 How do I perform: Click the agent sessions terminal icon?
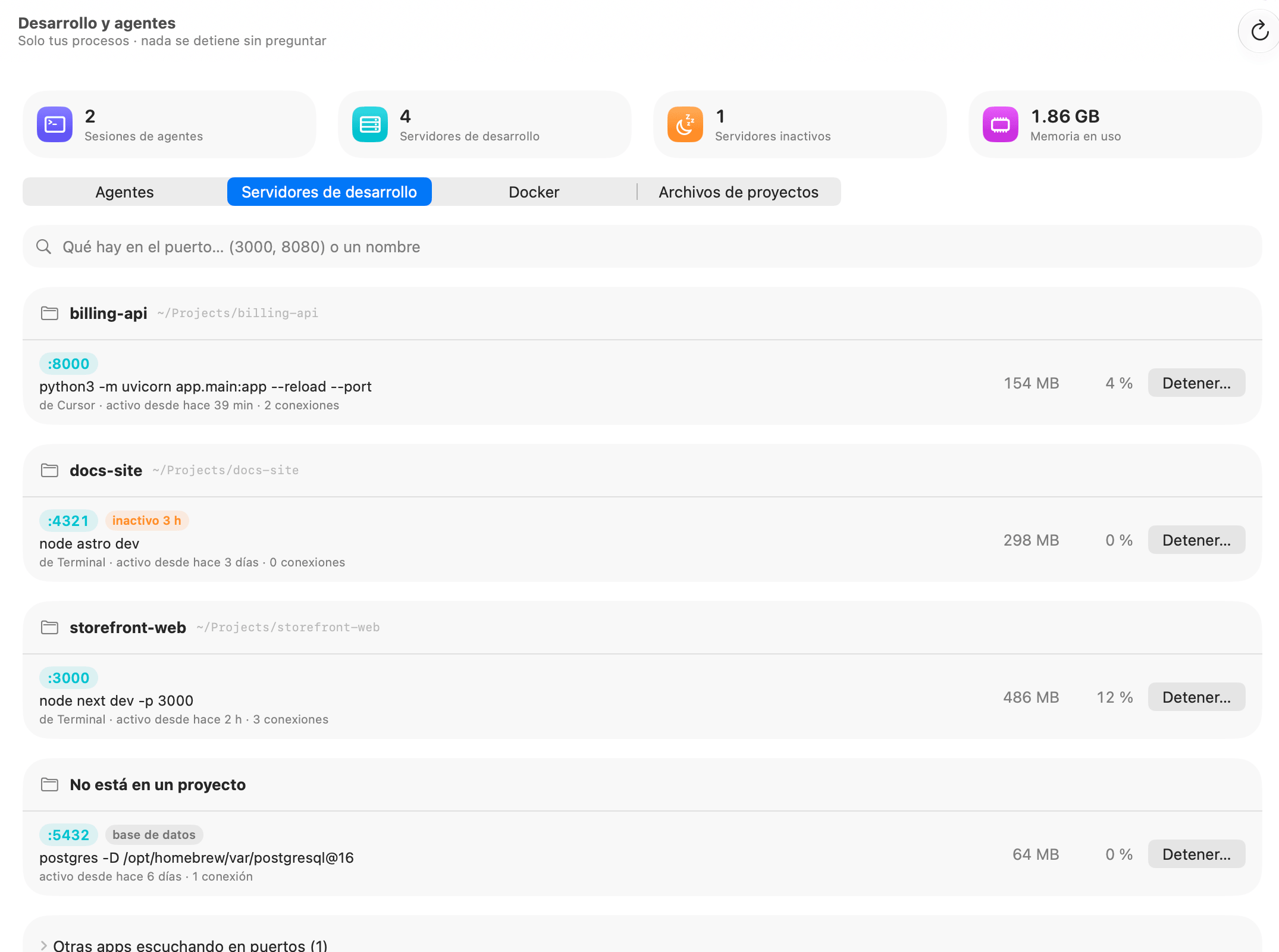(55, 124)
